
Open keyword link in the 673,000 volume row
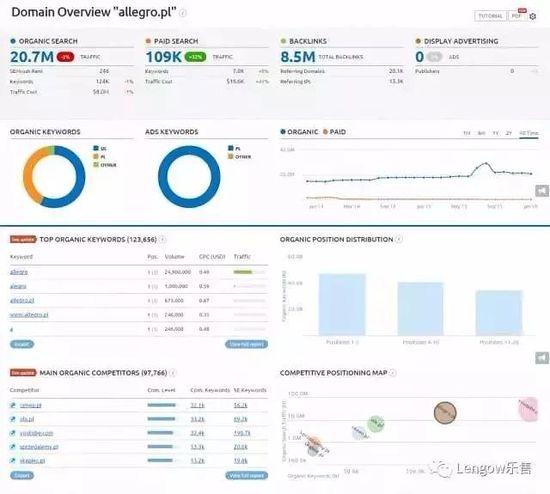point(22,301)
